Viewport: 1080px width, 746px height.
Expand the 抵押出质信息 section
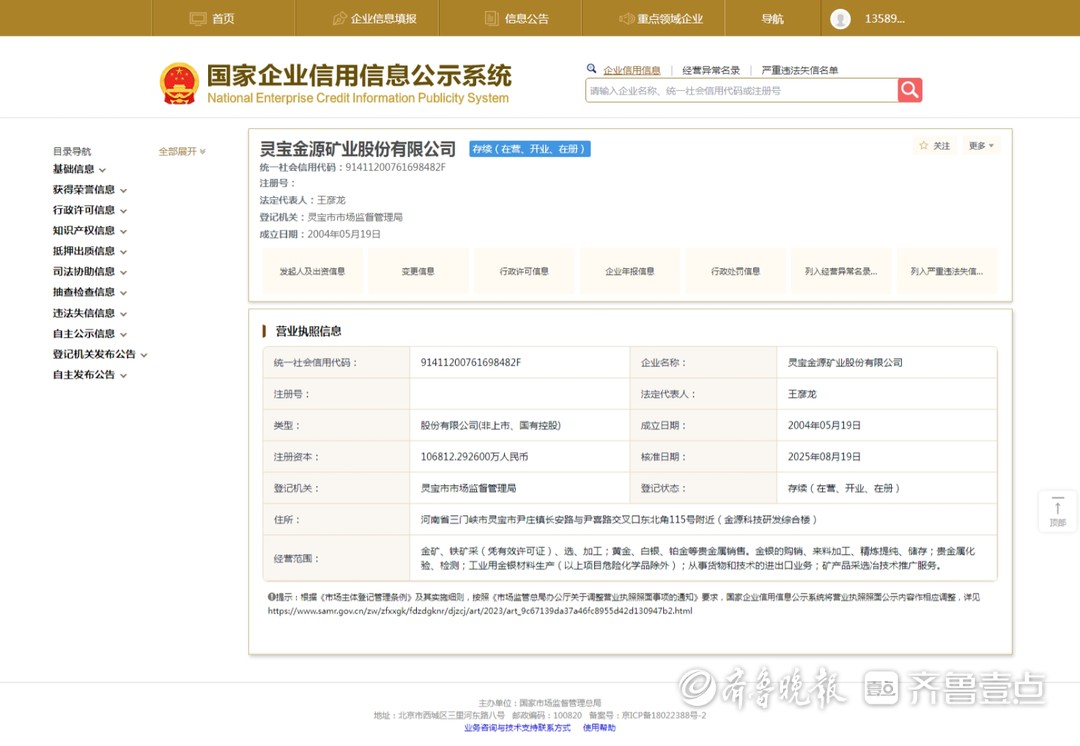(90, 251)
